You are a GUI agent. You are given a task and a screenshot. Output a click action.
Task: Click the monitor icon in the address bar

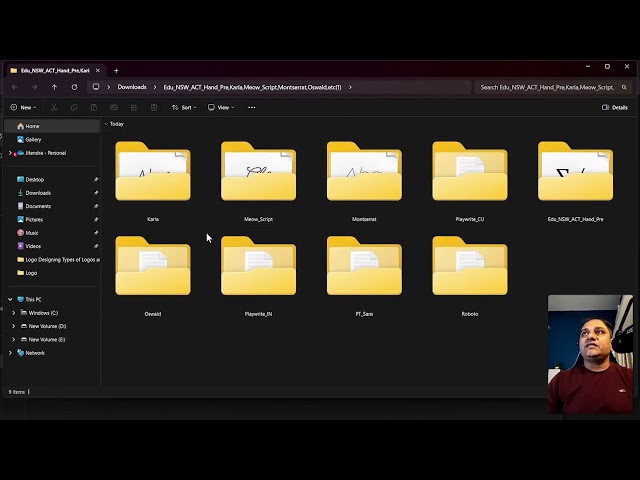[96, 87]
